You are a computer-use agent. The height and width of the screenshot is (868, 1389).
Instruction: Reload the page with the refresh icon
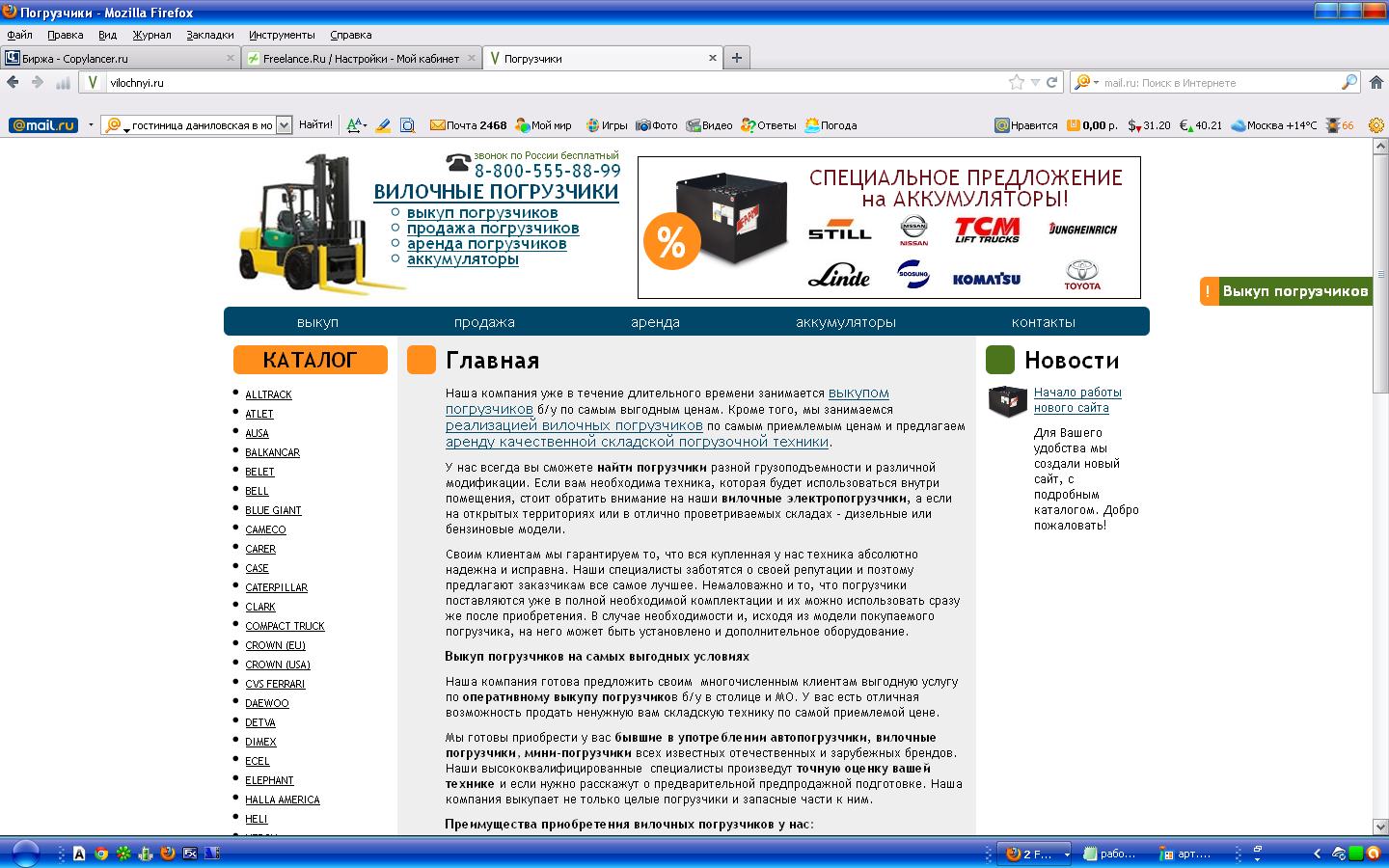point(1051,82)
